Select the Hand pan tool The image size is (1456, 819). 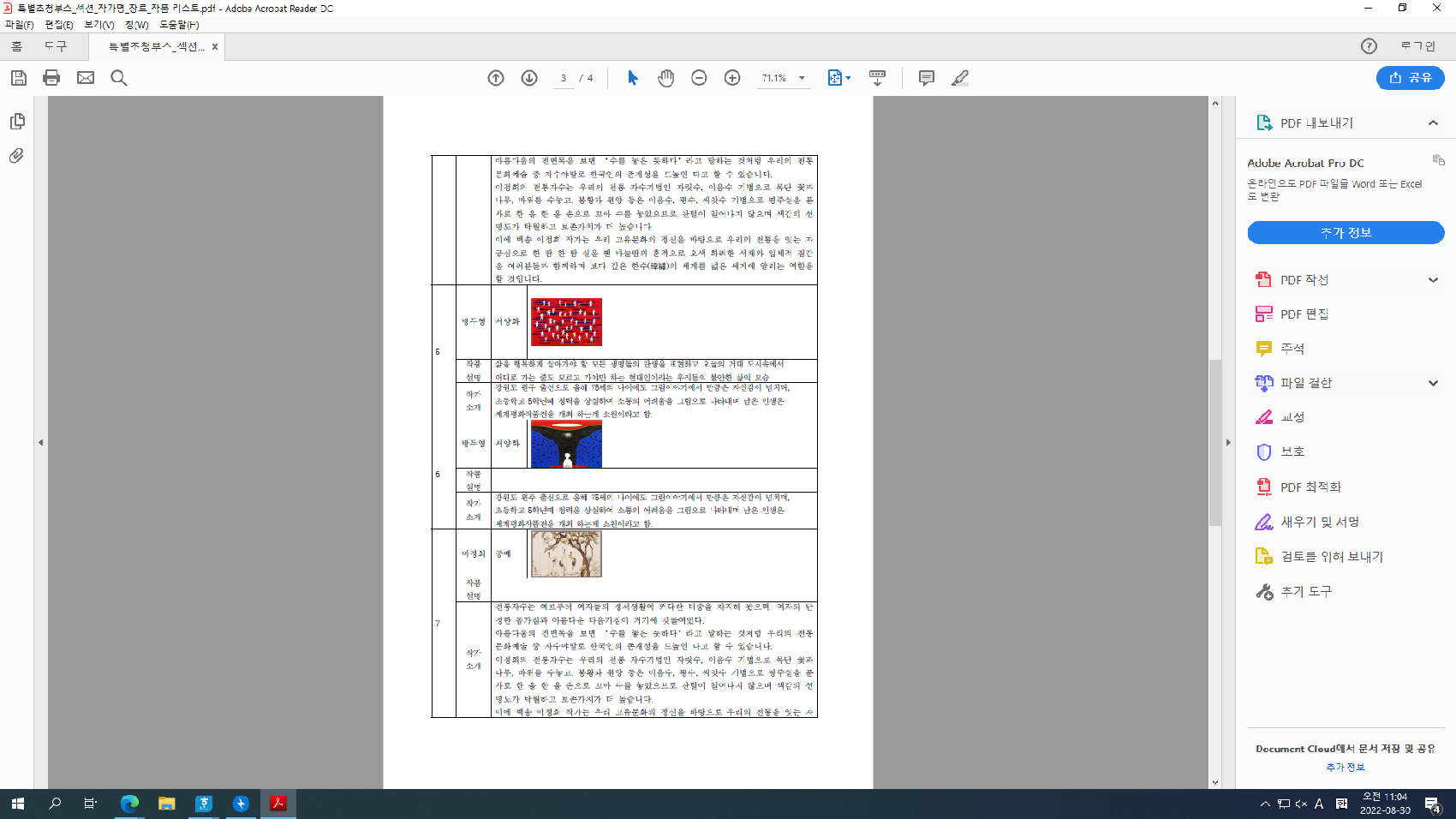[x=665, y=78]
